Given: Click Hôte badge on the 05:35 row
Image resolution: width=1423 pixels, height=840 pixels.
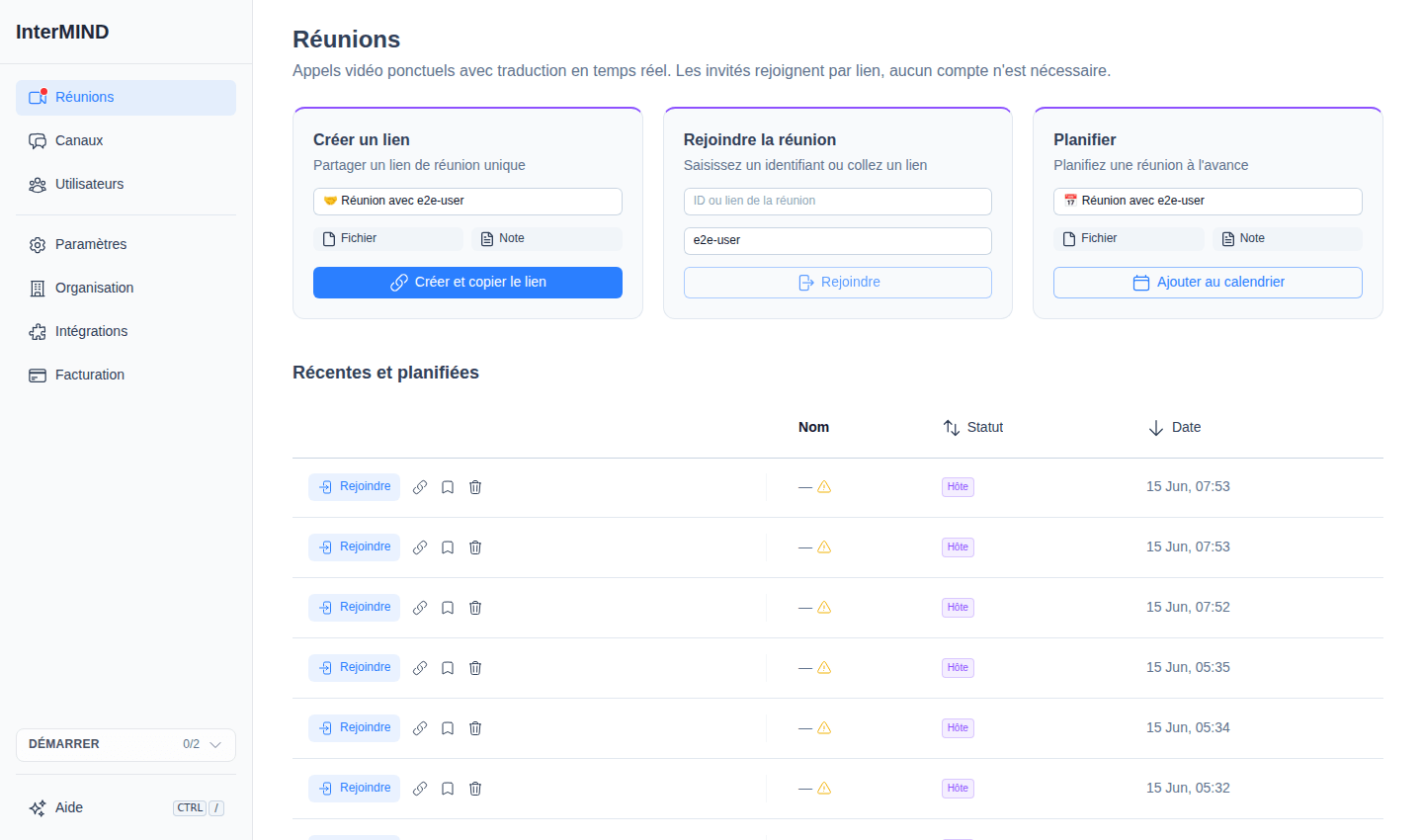Looking at the screenshot, I should pyautogui.click(x=958, y=668).
